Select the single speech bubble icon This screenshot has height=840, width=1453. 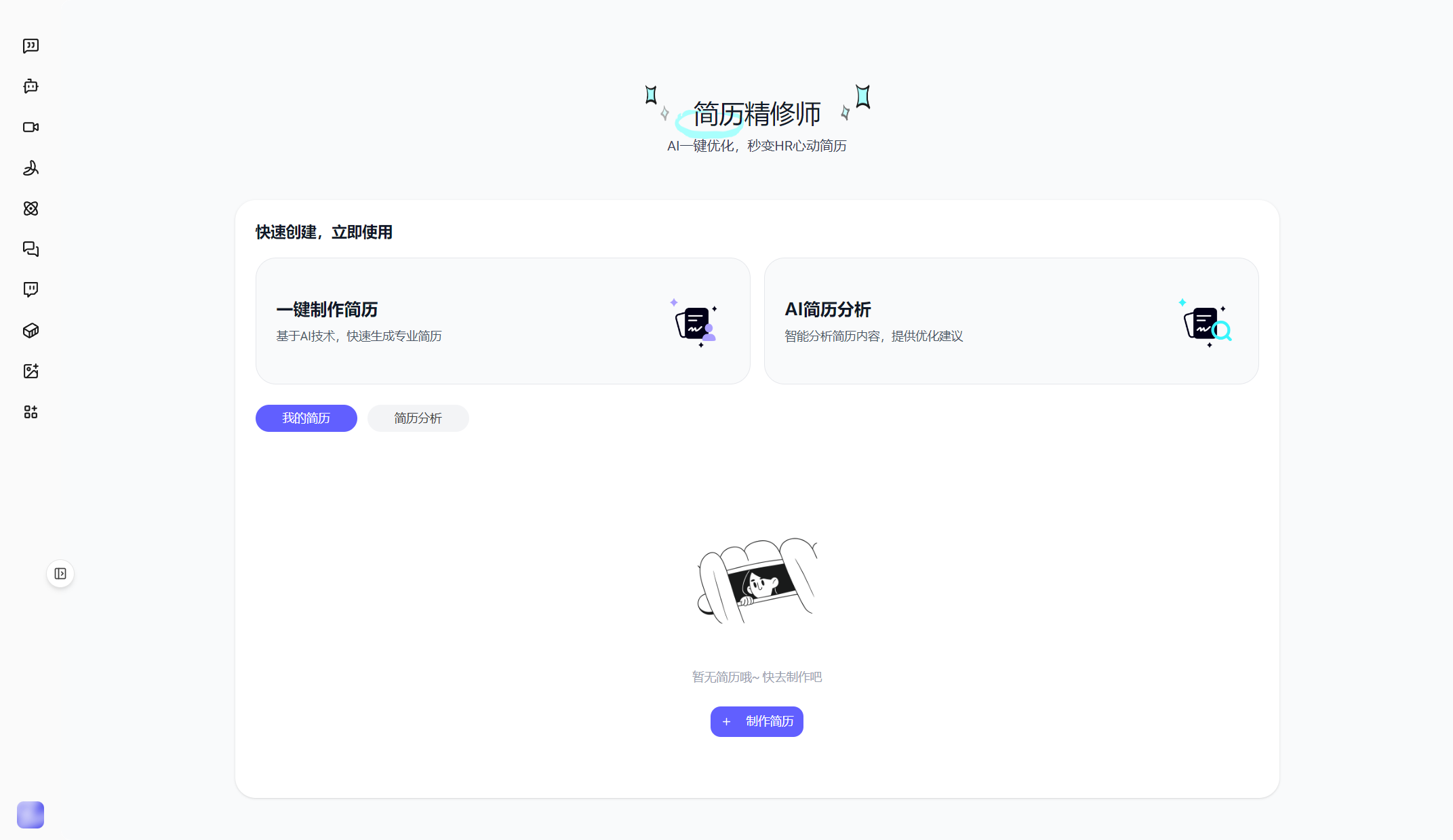click(x=30, y=289)
